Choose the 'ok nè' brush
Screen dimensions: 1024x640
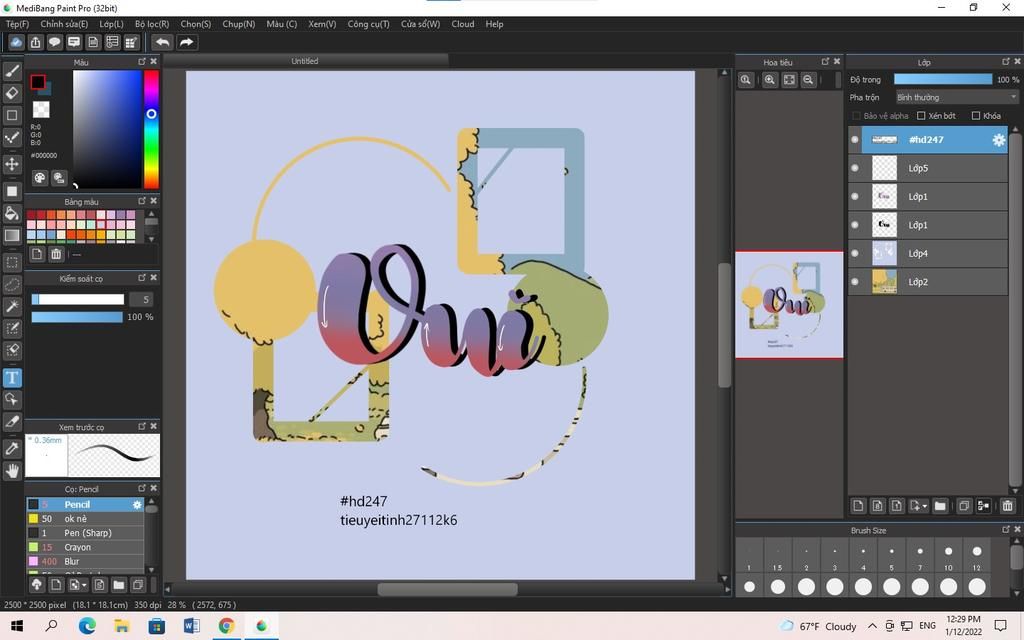[86, 519]
